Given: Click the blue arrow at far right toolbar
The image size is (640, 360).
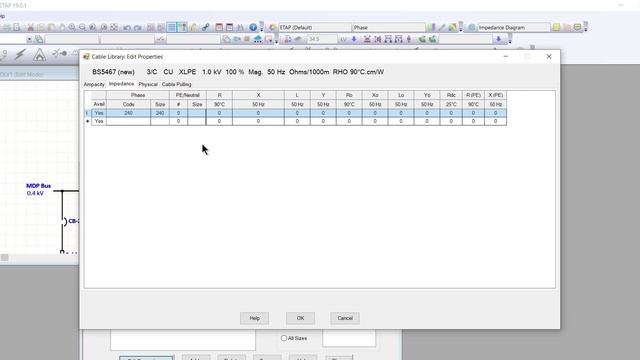Looking at the screenshot, I should coord(498,39).
